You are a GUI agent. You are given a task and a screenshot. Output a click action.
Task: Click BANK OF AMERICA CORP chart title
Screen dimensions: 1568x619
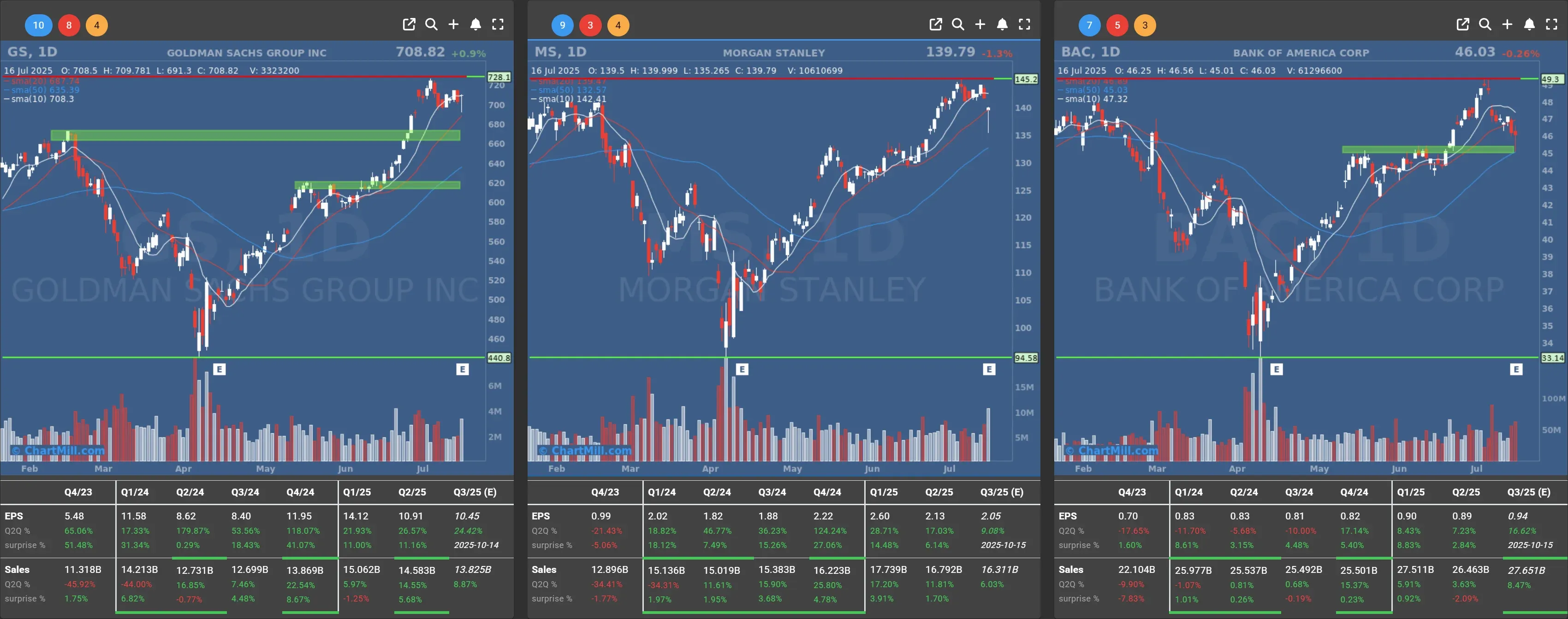tap(1301, 53)
